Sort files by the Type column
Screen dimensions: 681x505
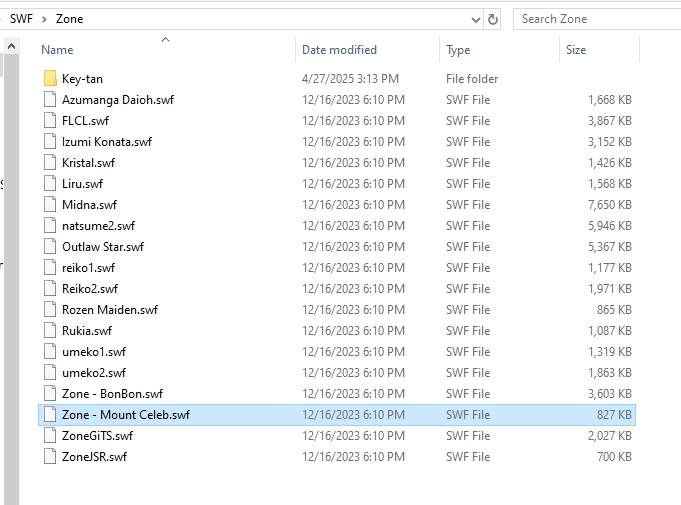pyautogui.click(x=458, y=50)
